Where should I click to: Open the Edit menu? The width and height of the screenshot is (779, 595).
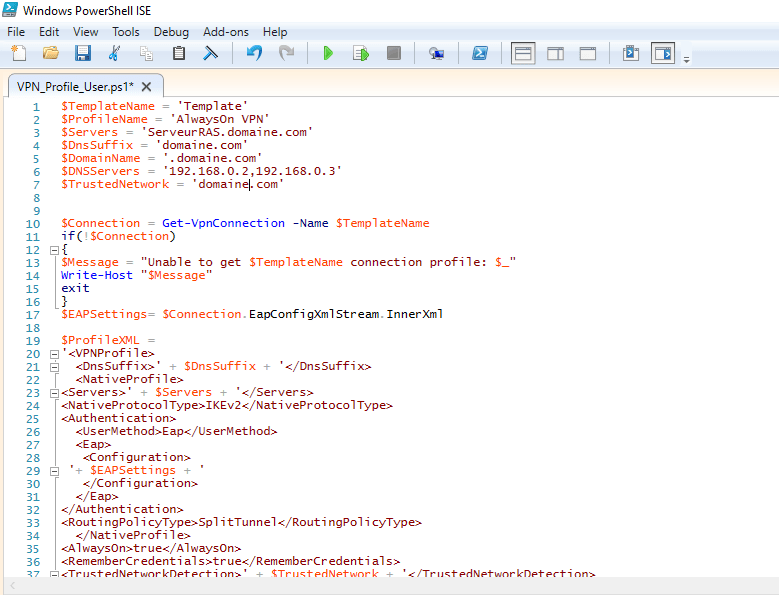point(49,32)
